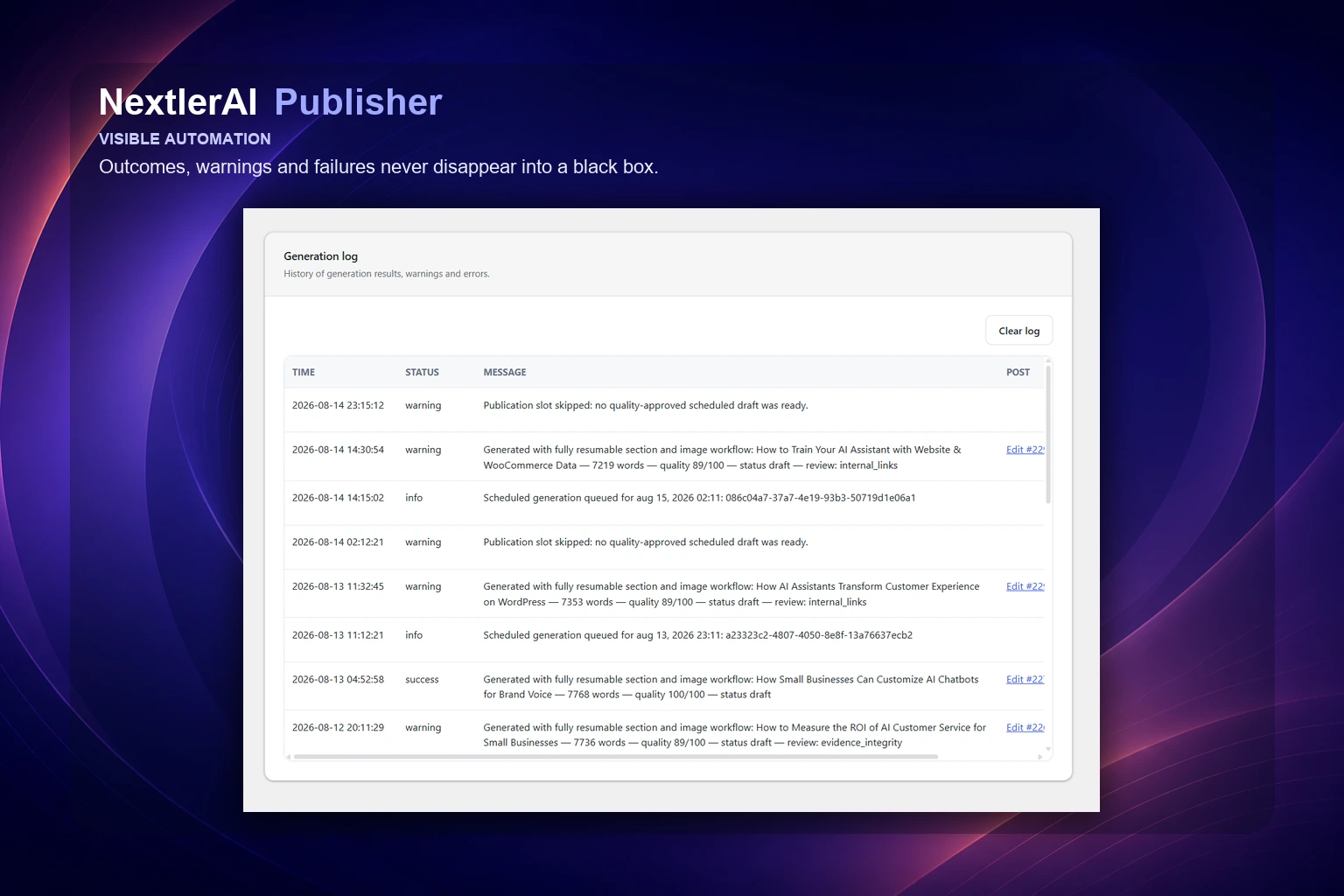The image size is (1344, 896).
Task: Click the vertical scrollbar thumb of the log table
Action: pos(1048,434)
